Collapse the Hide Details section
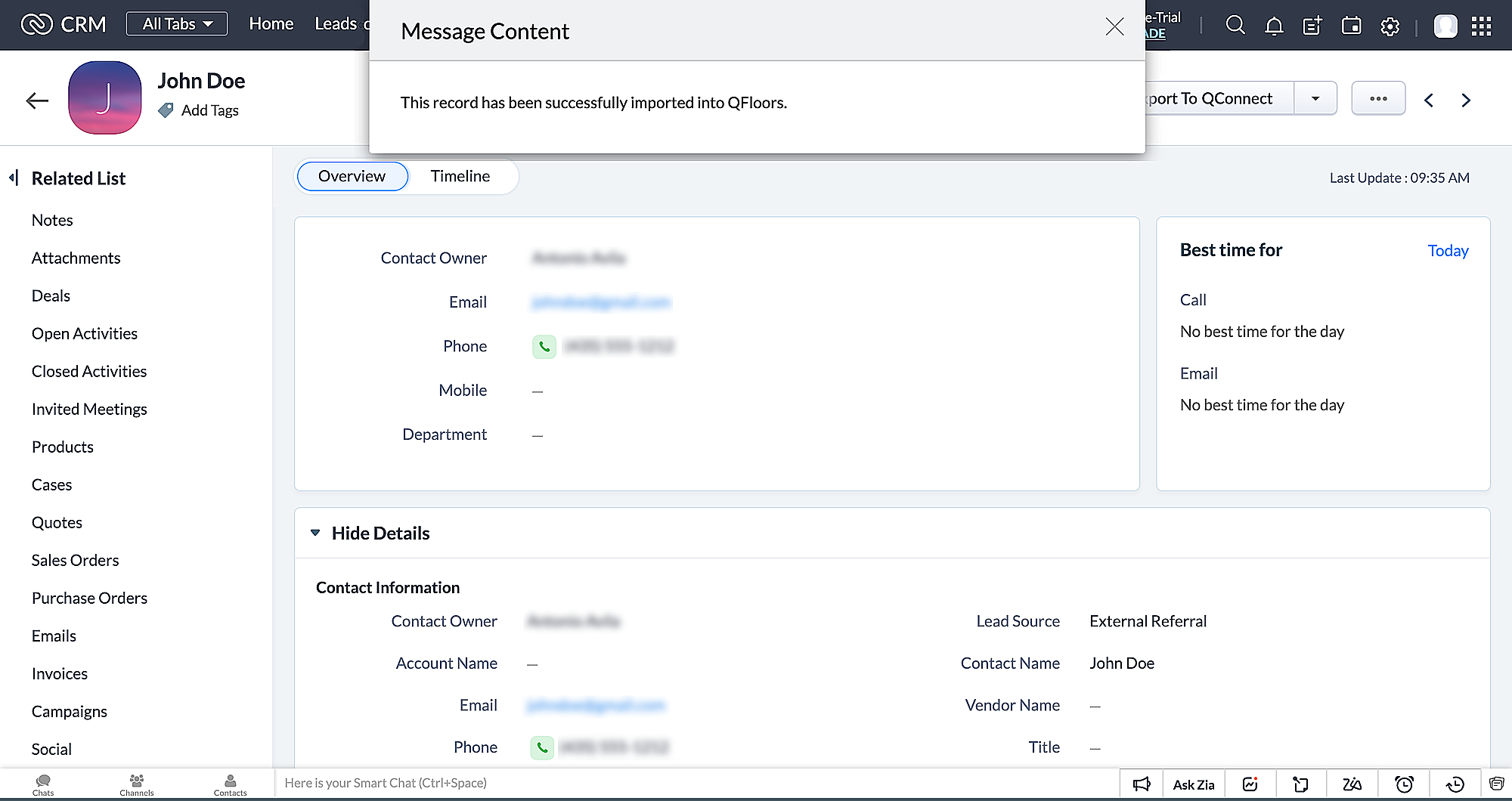Screen dimensions: 1512x801 (x=315, y=533)
